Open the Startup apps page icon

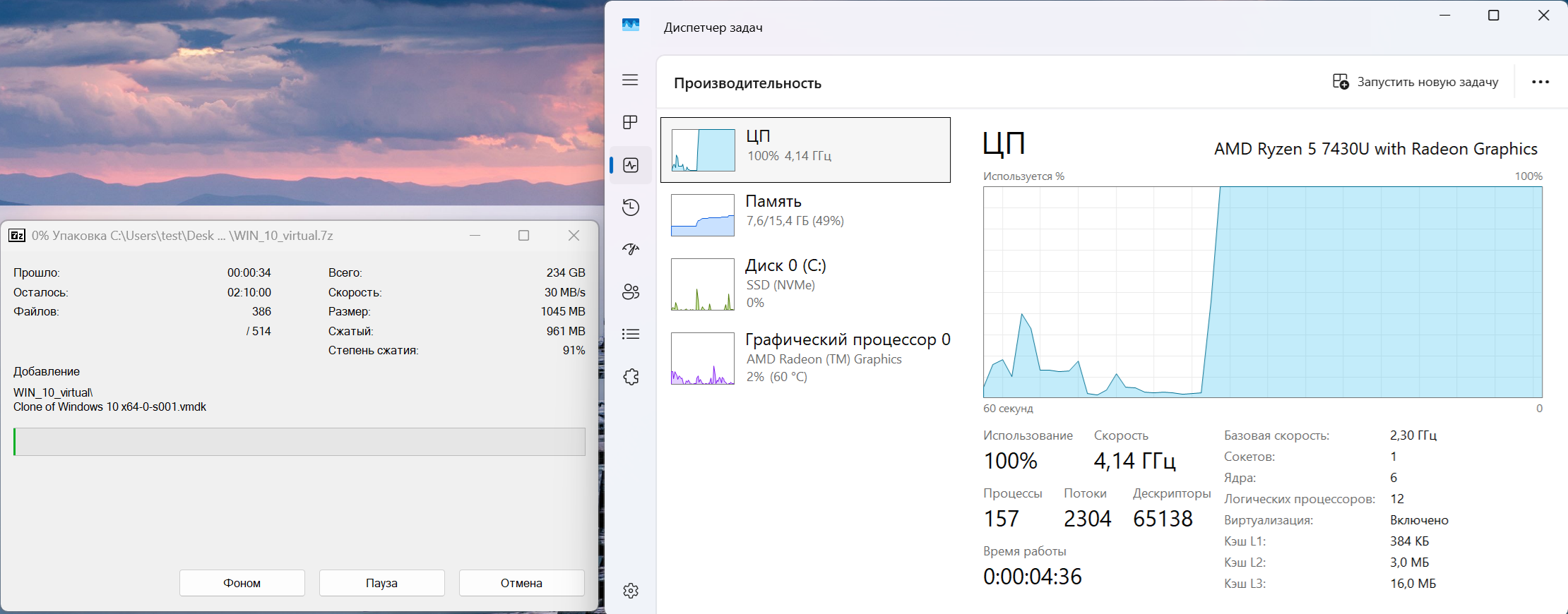pos(631,249)
